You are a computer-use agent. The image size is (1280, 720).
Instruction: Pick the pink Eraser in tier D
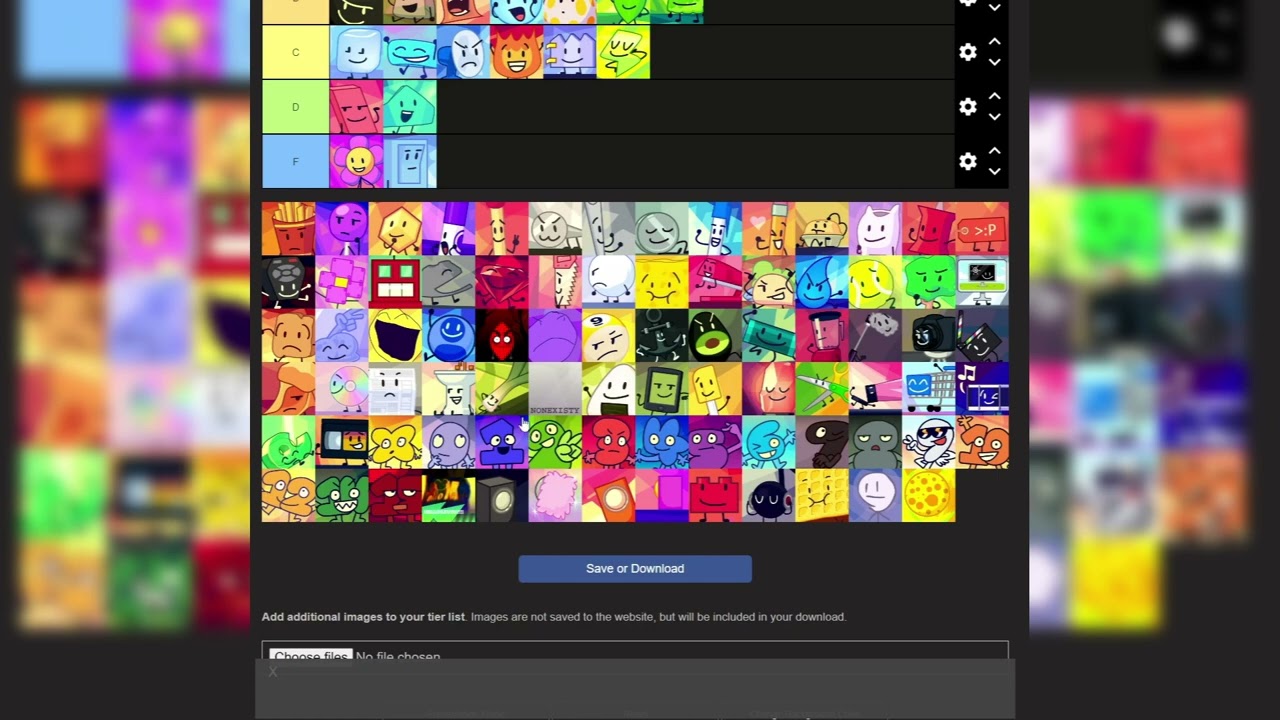coord(356,107)
